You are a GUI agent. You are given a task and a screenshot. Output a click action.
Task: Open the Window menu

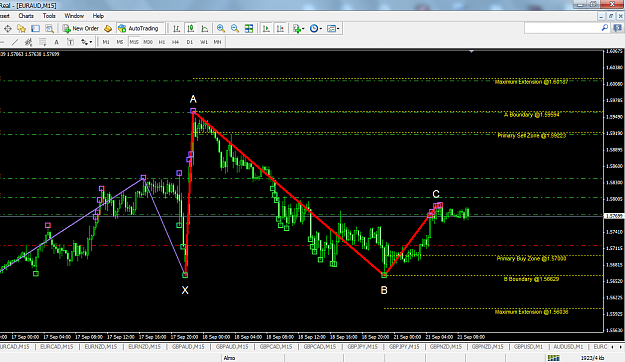click(74, 16)
